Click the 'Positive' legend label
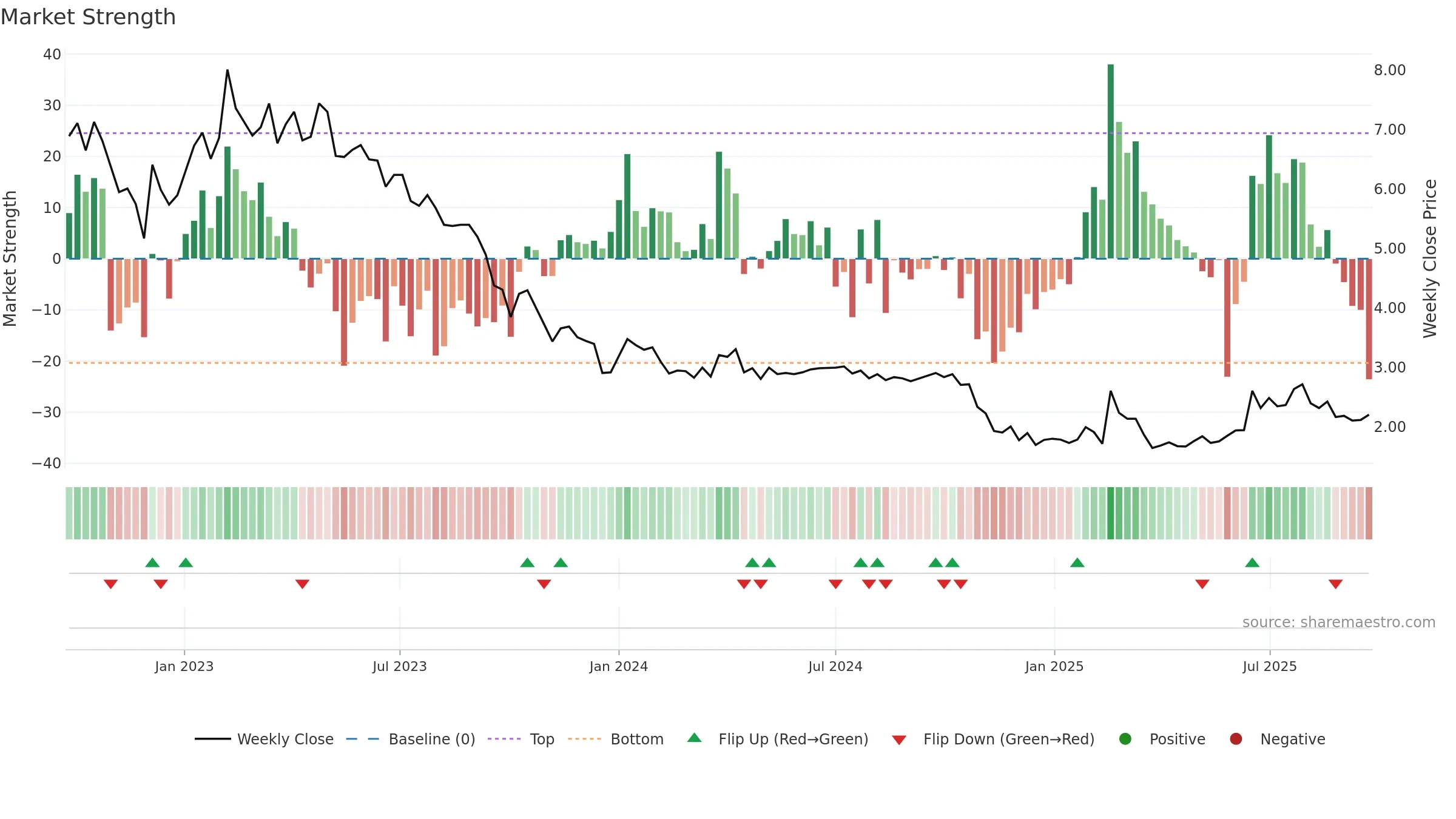Image resolution: width=1456 pixels, height=819 pixels. [1178, 739]
